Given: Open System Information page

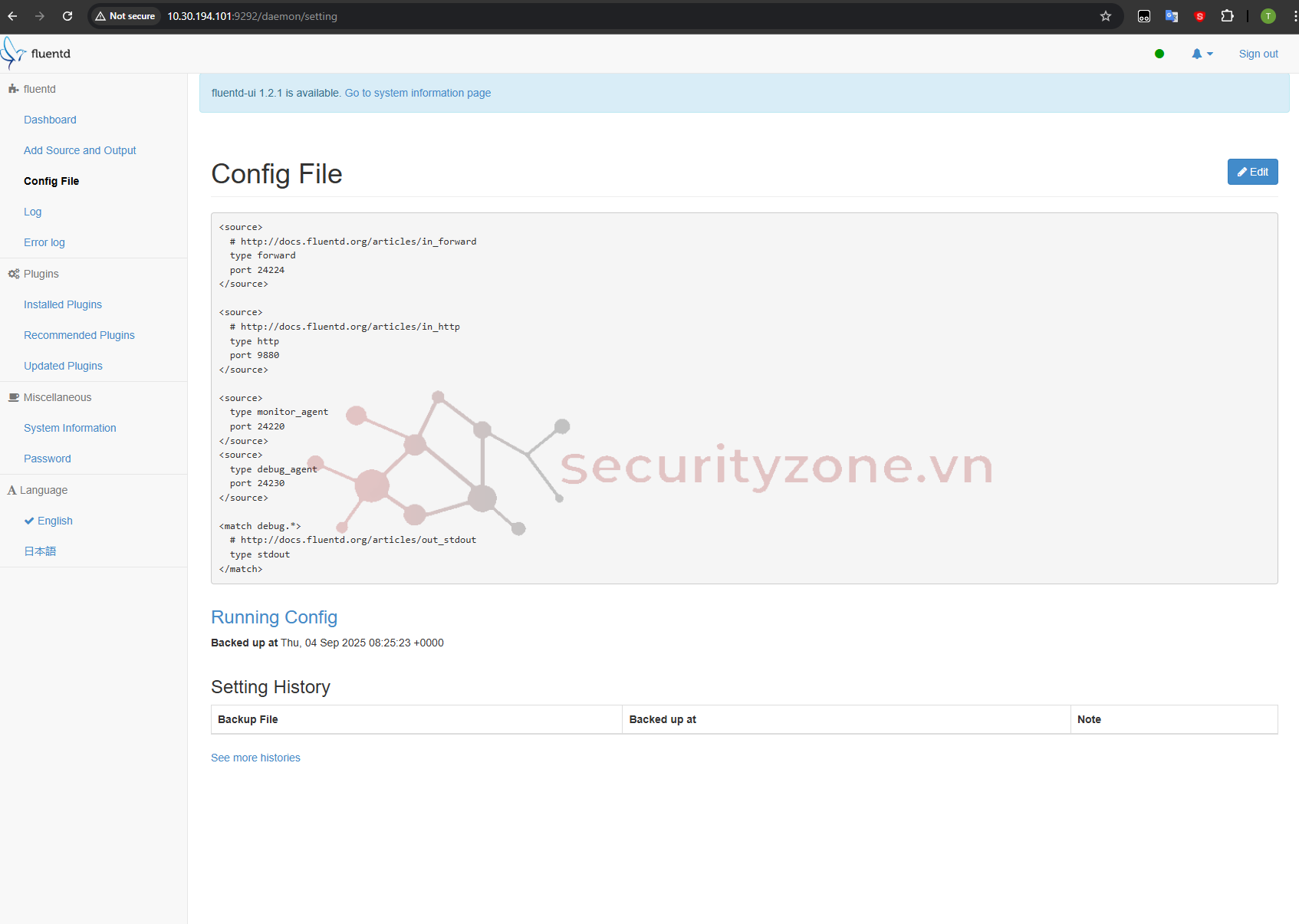Looking at the screenshot, I should [x=70, y=428].
